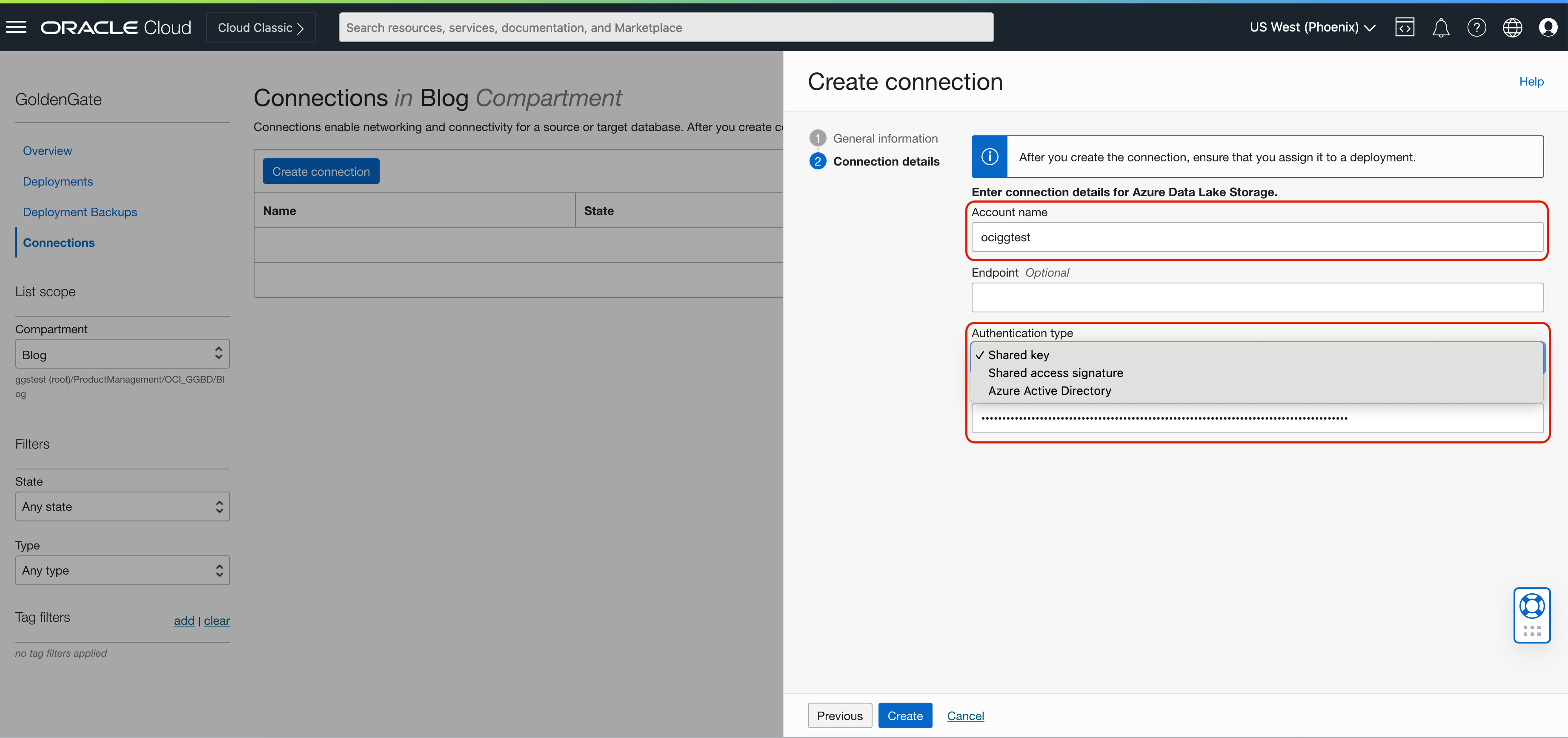Click the Previous button

[x=839, y=715]
